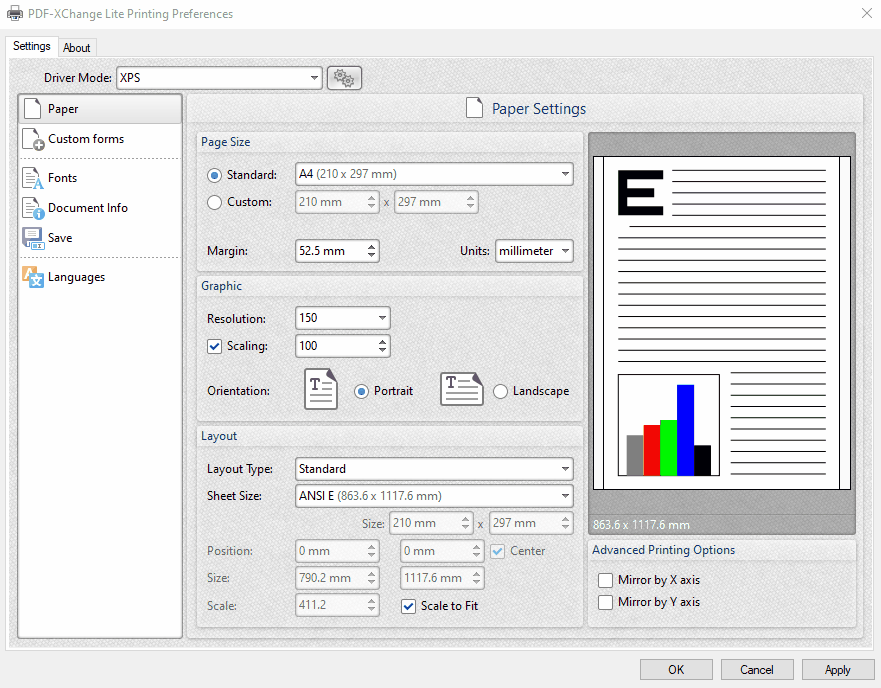881x688 pixels.
Task: Select the Settings tab
Action: tap(31, 45)
